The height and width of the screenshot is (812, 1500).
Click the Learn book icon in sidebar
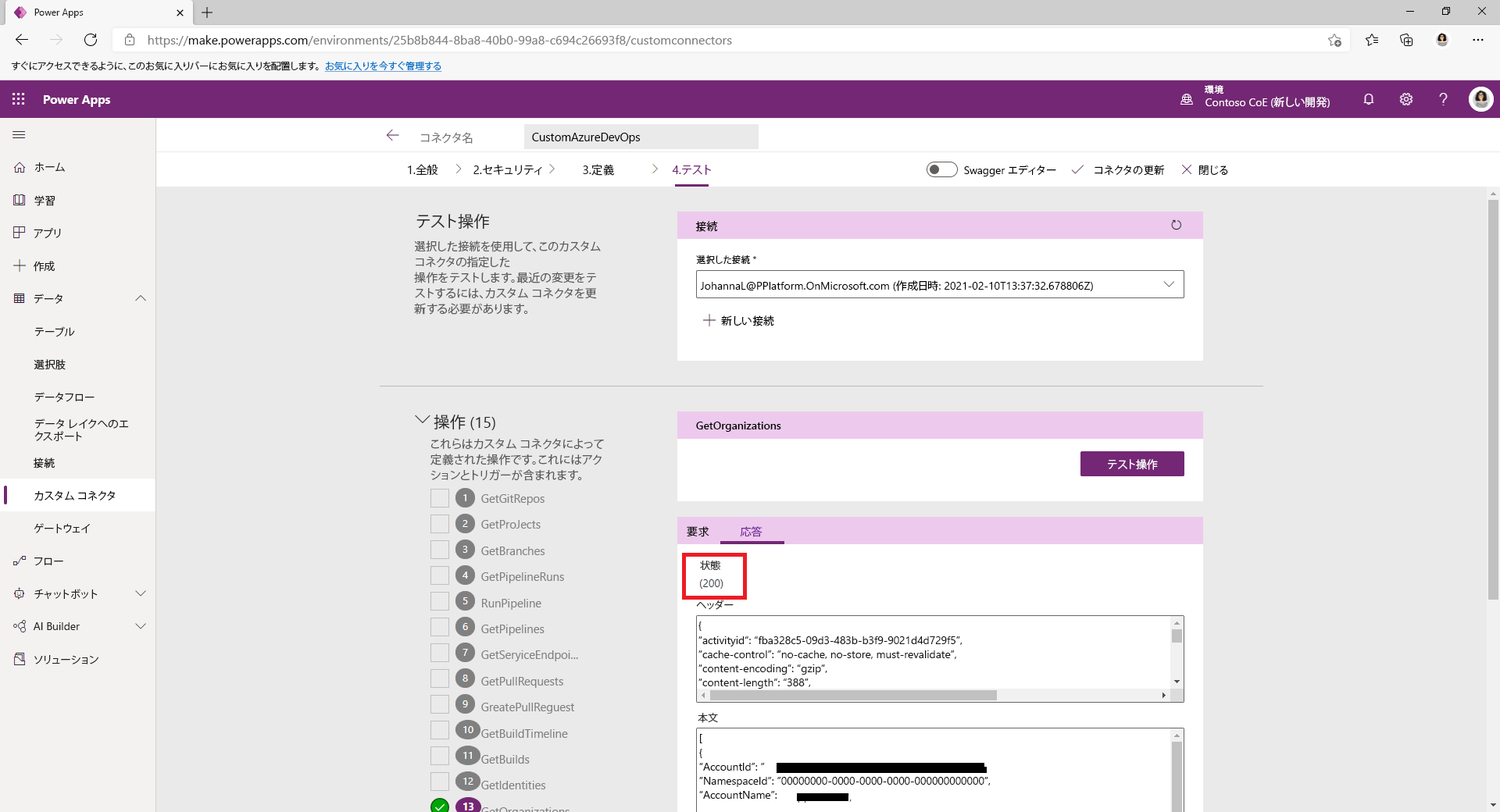pyautogui.click(x=20, y=200)
